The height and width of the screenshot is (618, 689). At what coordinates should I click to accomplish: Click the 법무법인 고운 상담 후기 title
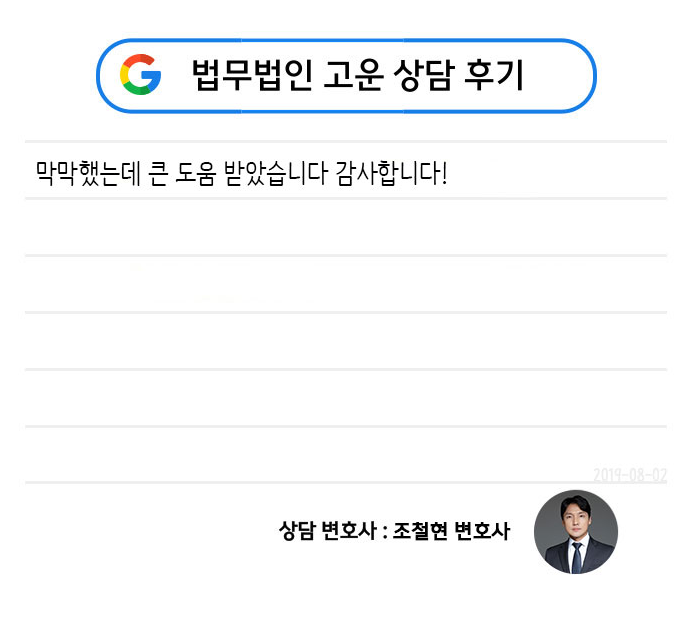[x=357, y=76]
